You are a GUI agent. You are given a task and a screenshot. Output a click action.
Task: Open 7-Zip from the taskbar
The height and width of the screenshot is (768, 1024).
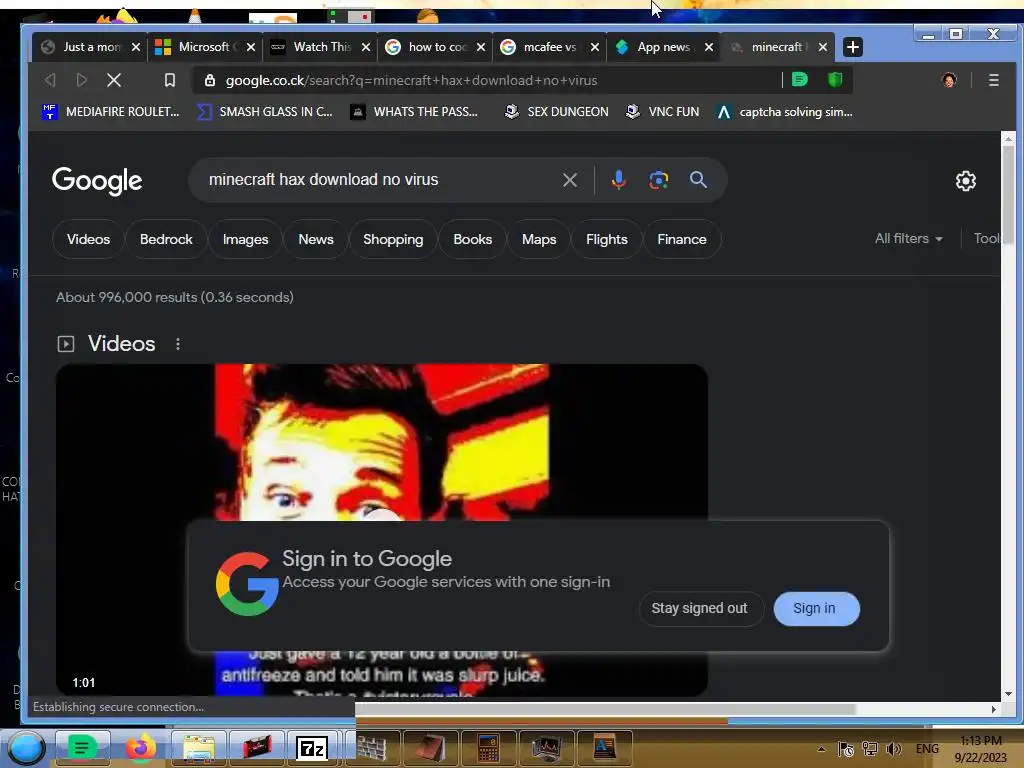coord(312,748)
